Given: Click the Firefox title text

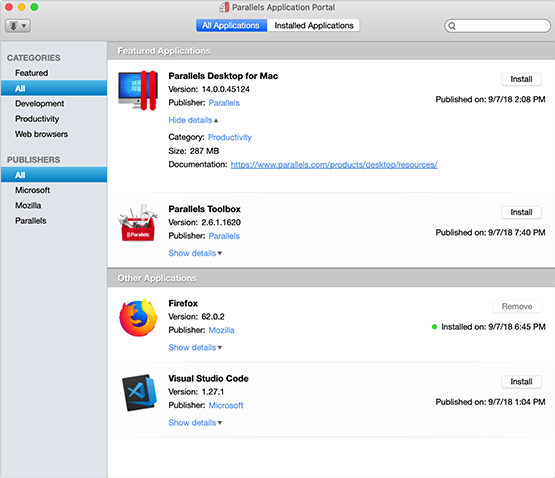Looking at the screenshot, I should 183,303.
